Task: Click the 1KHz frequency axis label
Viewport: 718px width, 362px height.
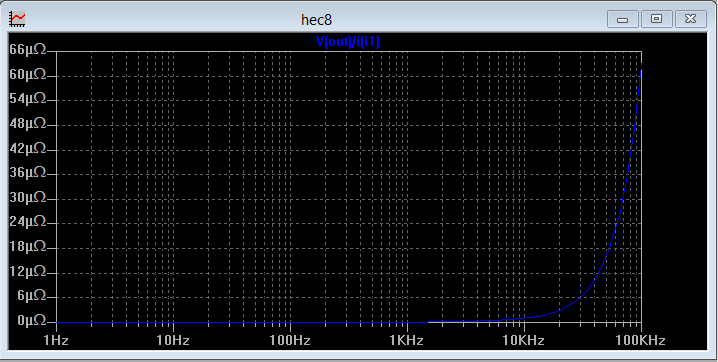Action: 407,340
